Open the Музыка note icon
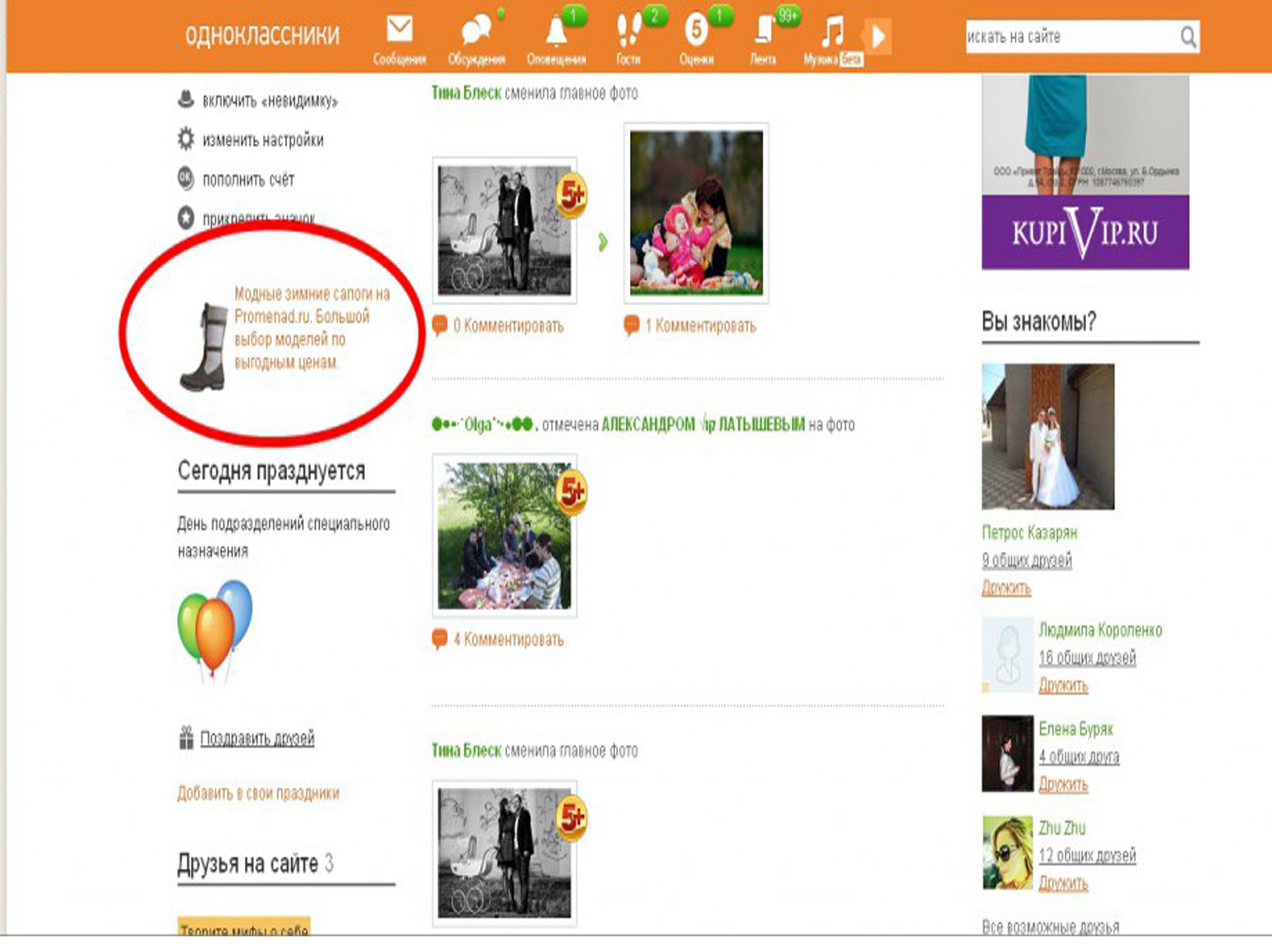Screen dimensions: 1272x952 pyautogui.click(x=832, y=33)
